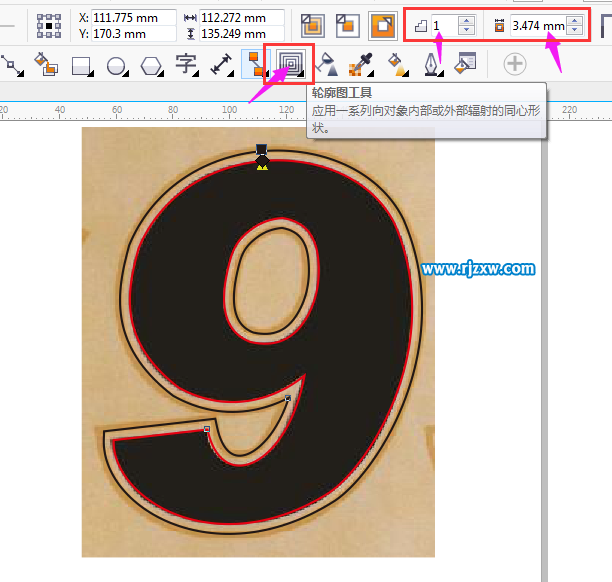Click the Y position 170.3 mm field
612x582 pixels.
click(134, 34)
